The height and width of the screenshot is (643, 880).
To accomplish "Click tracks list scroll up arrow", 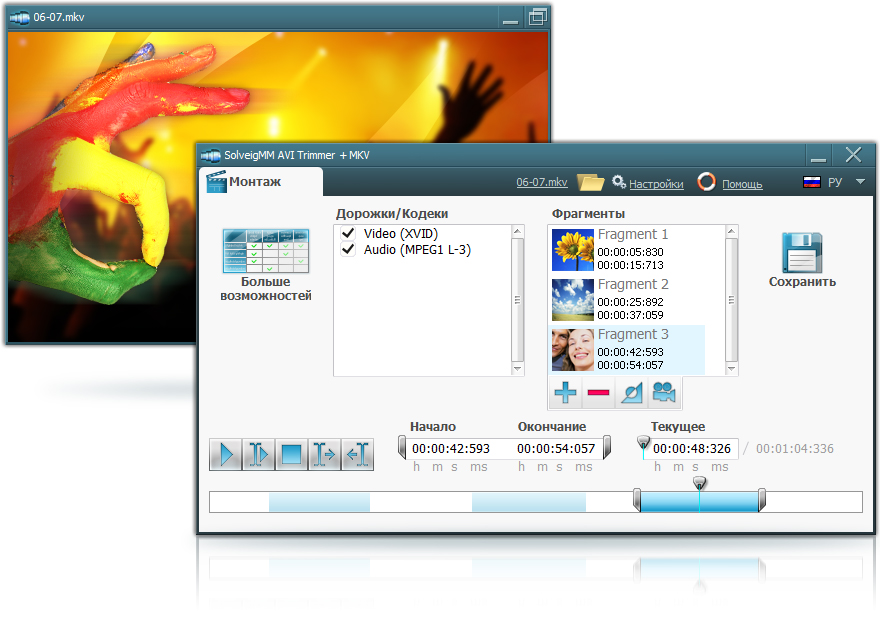I will (517, 232).
